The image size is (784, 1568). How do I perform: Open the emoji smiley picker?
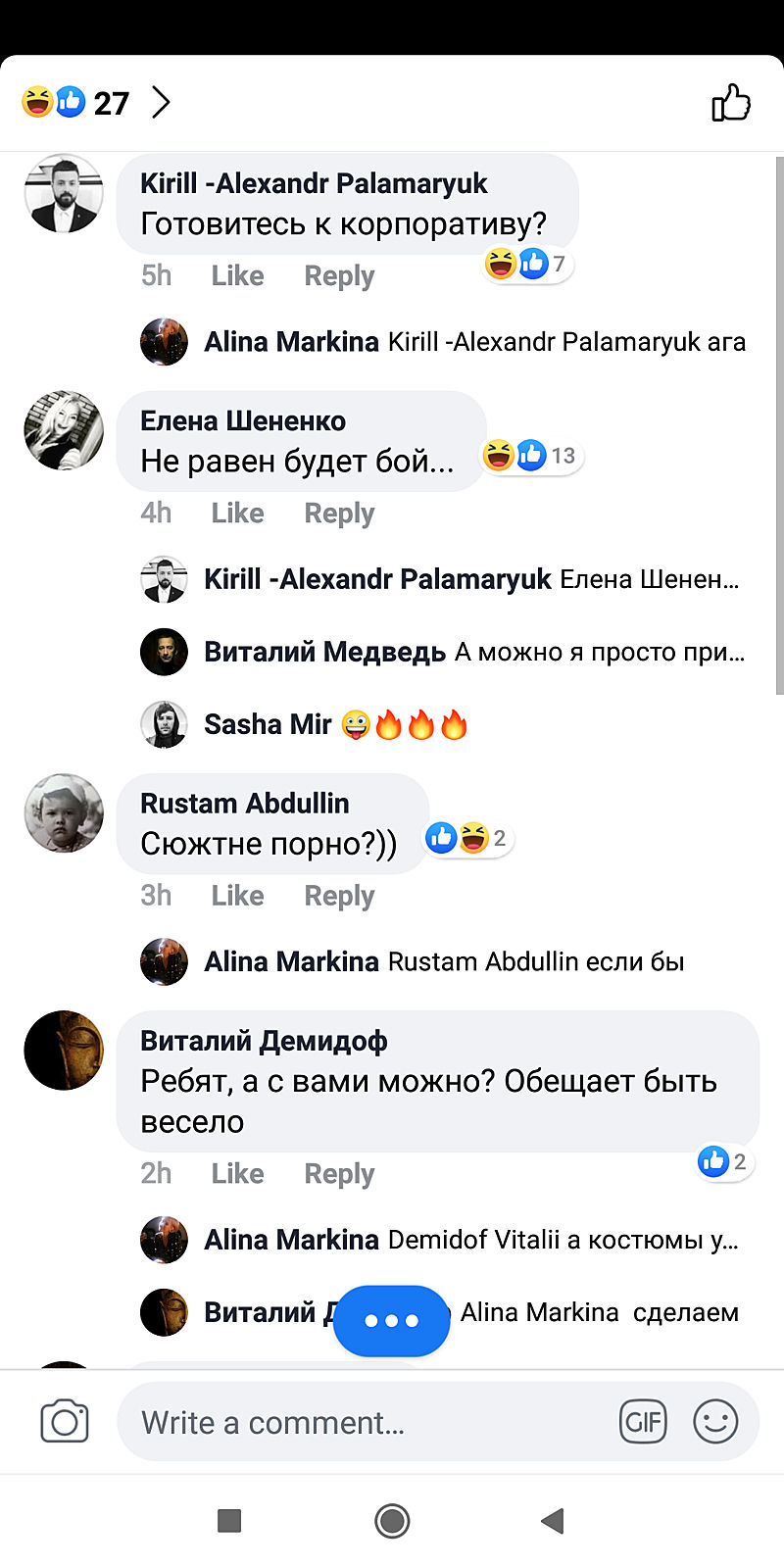(x=715, y=1422)
